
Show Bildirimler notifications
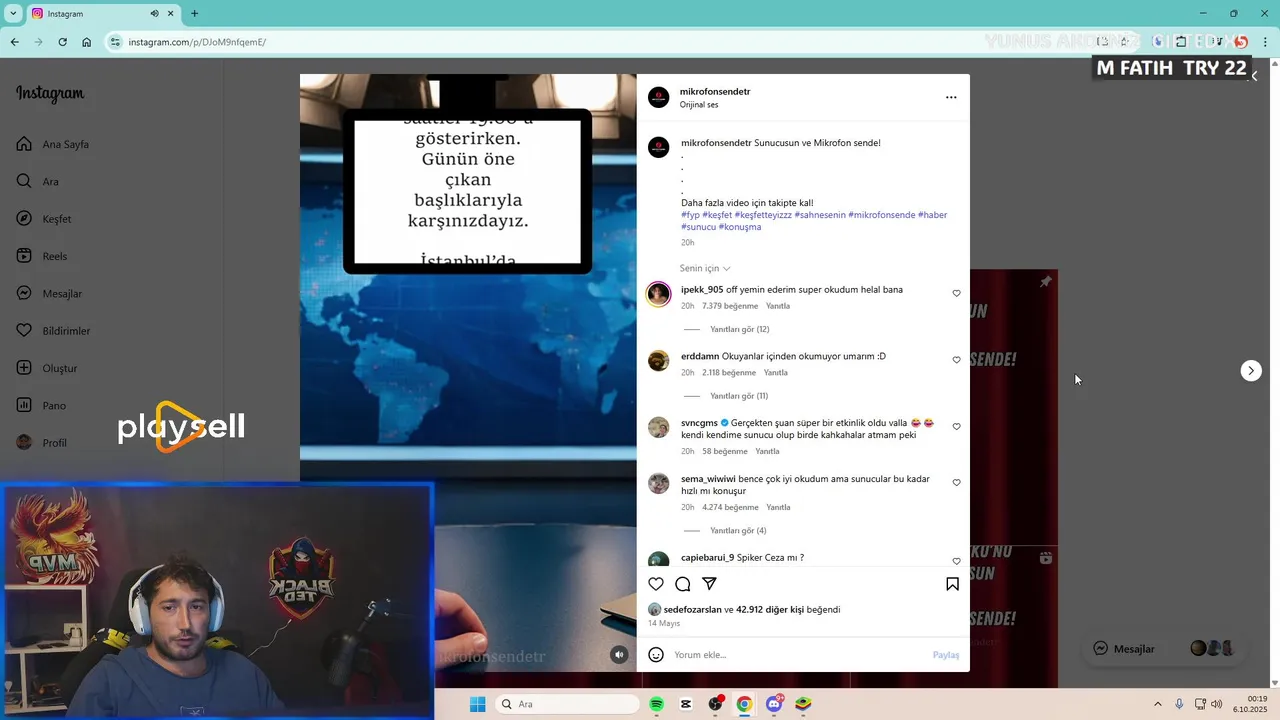(53, 331)
